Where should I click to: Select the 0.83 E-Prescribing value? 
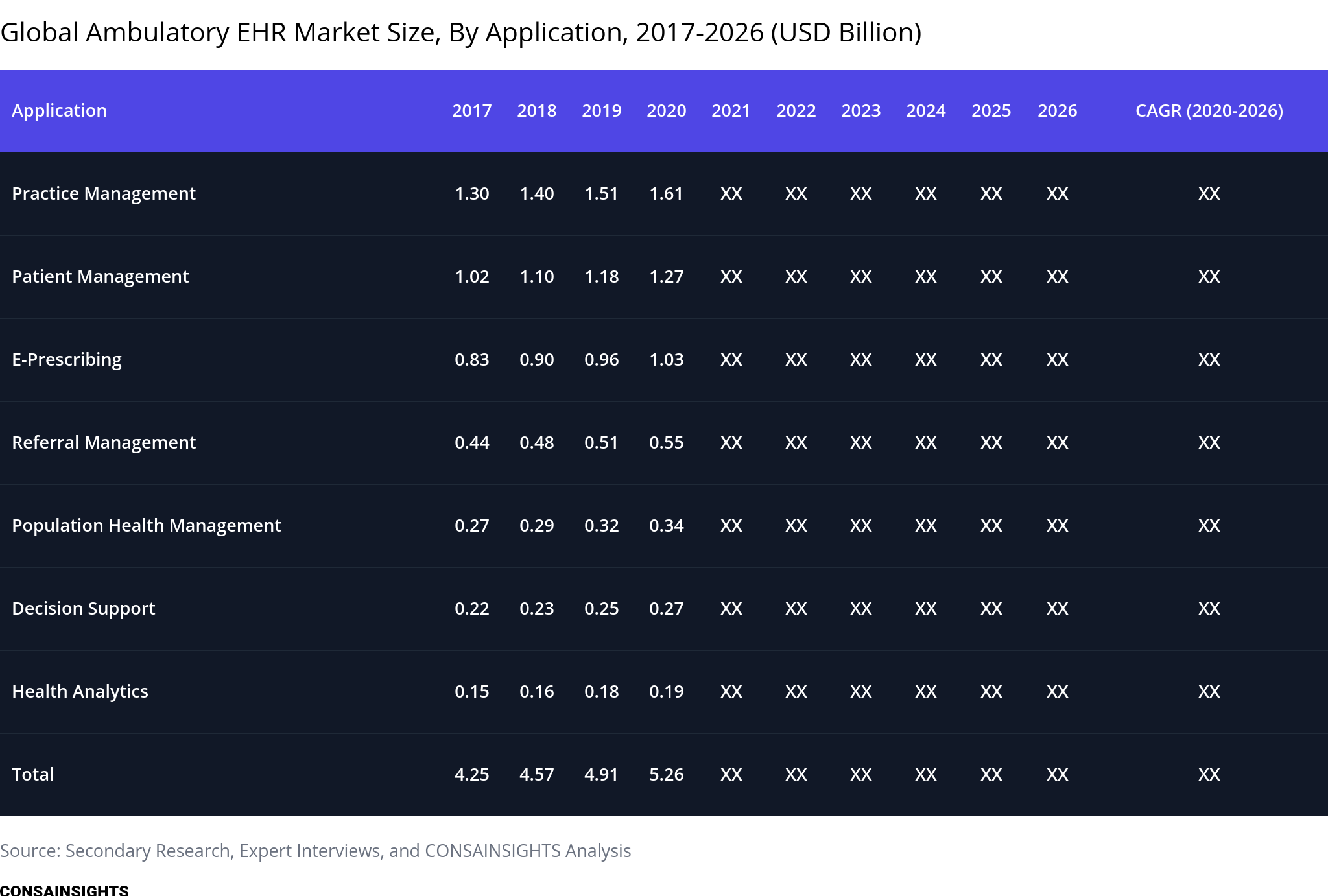(x=472, y=360)
